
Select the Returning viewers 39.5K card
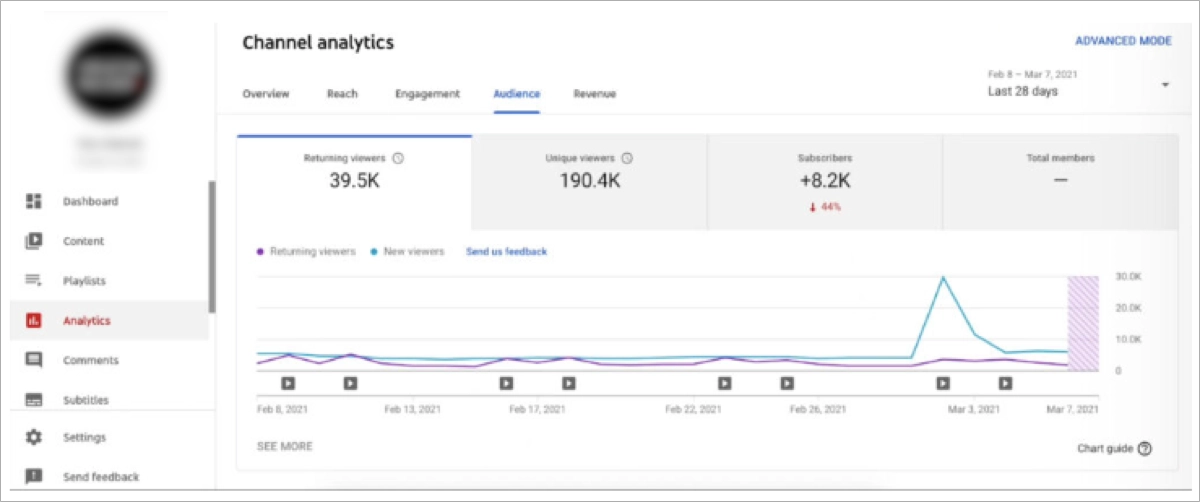[354, 183]
